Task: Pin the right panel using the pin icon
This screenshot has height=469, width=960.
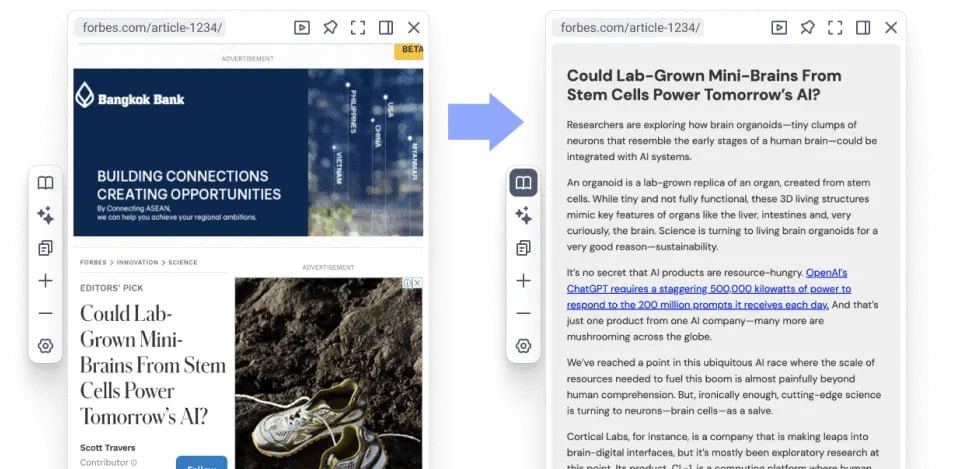Action: pos(807,28)
